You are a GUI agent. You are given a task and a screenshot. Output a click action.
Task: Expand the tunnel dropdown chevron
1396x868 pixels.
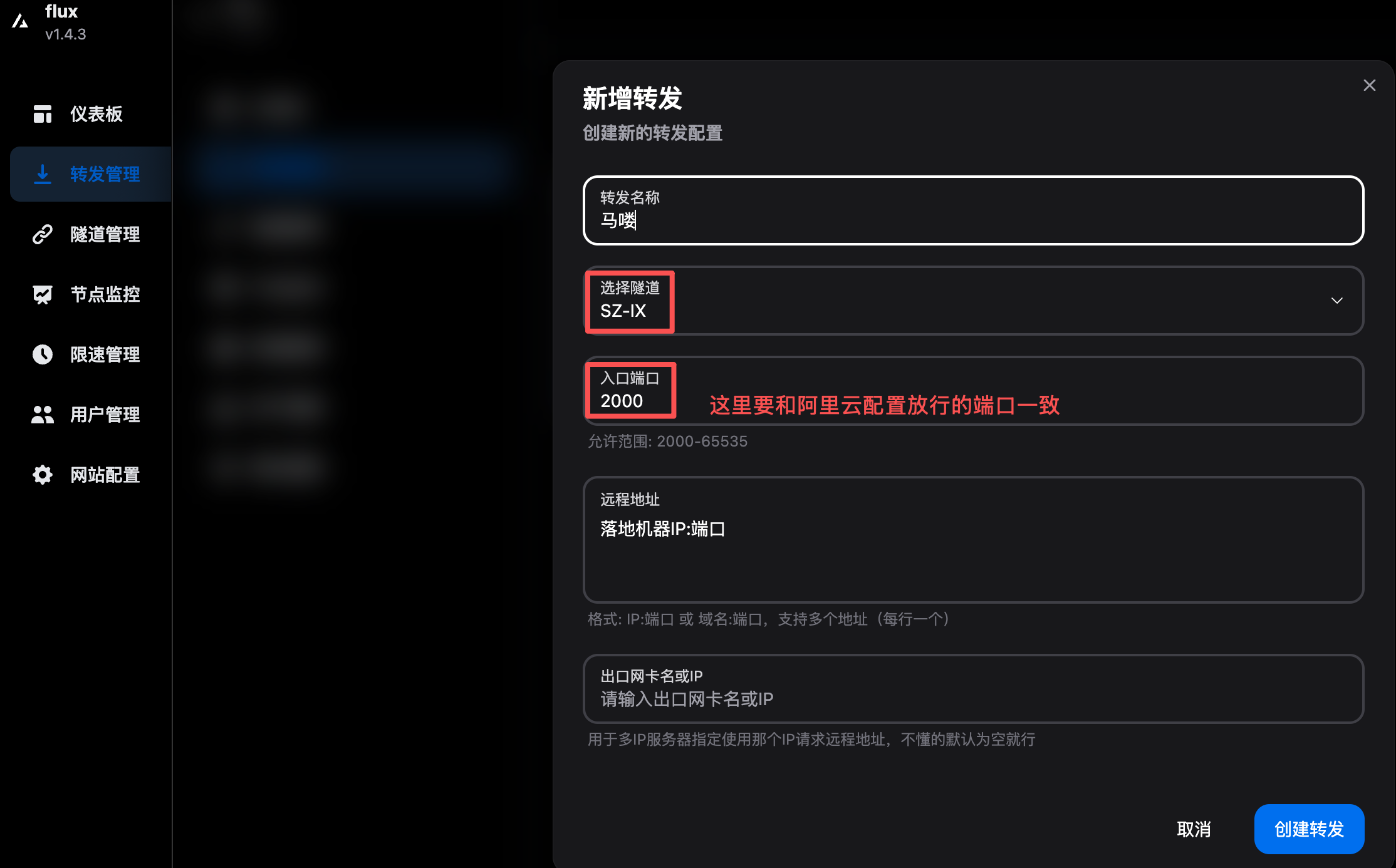coord(1336,301)
